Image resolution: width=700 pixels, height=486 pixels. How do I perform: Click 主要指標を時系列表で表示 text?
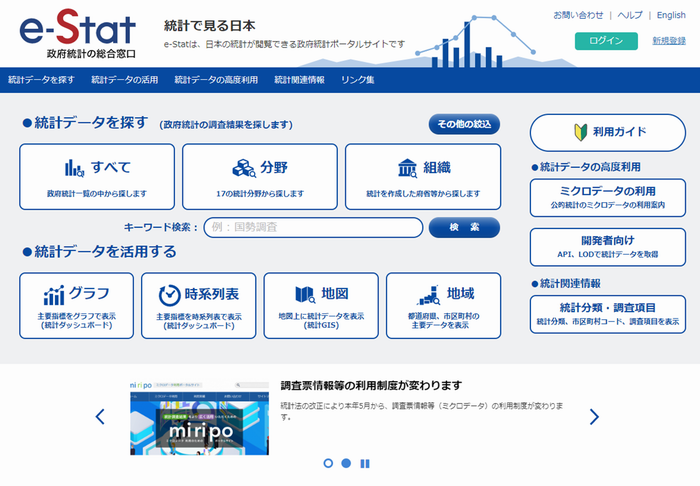tap(199, 316)
